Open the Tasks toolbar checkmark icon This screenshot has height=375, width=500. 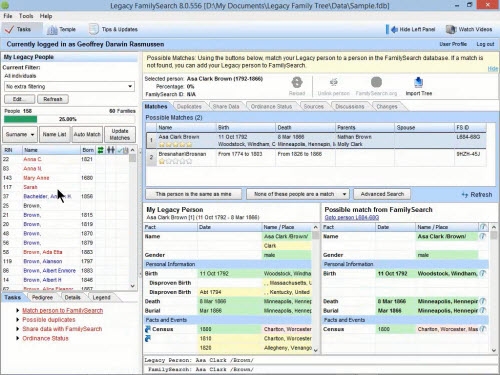(x=9, y=29)
